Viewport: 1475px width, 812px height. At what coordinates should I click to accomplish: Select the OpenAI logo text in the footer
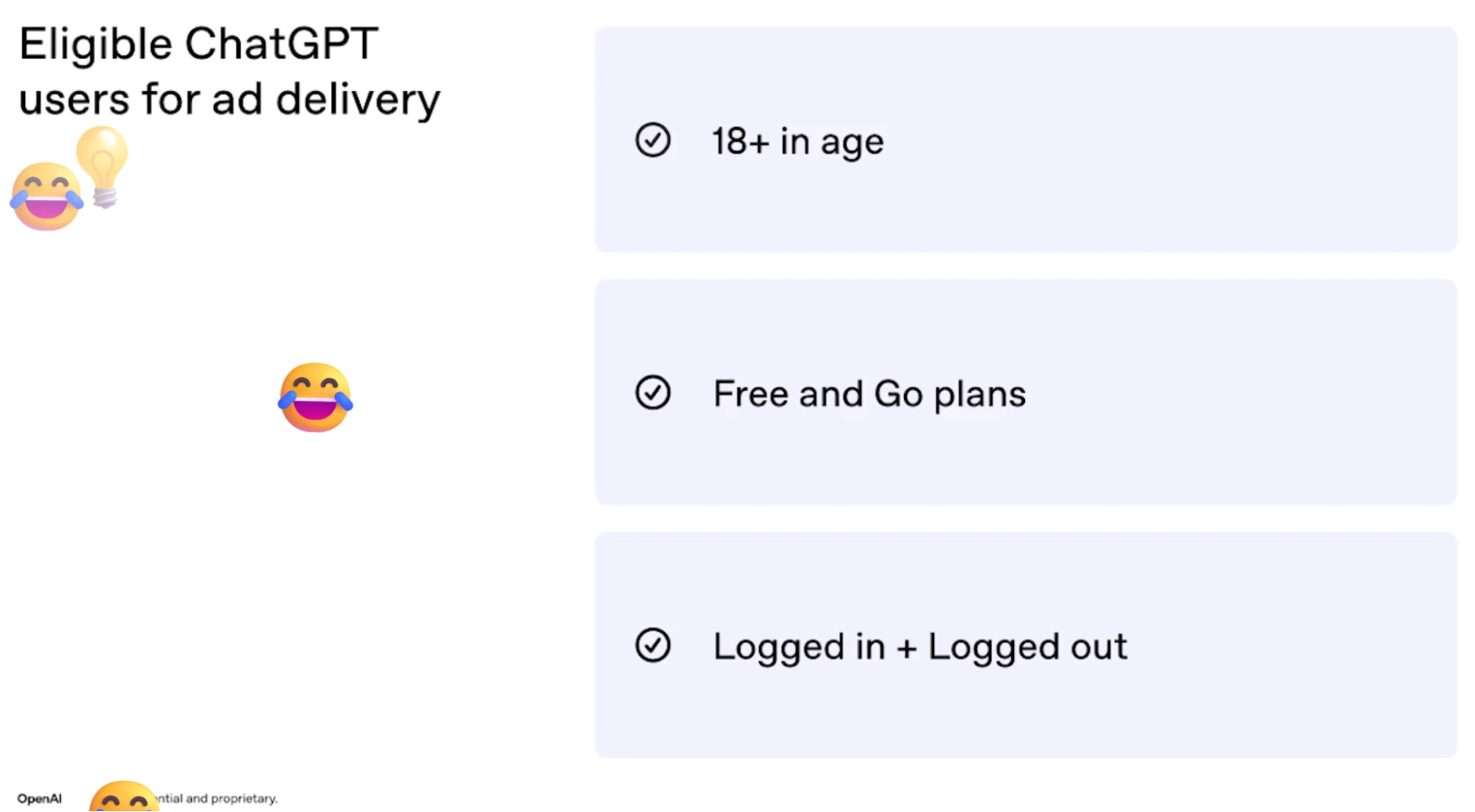[40, 799]
